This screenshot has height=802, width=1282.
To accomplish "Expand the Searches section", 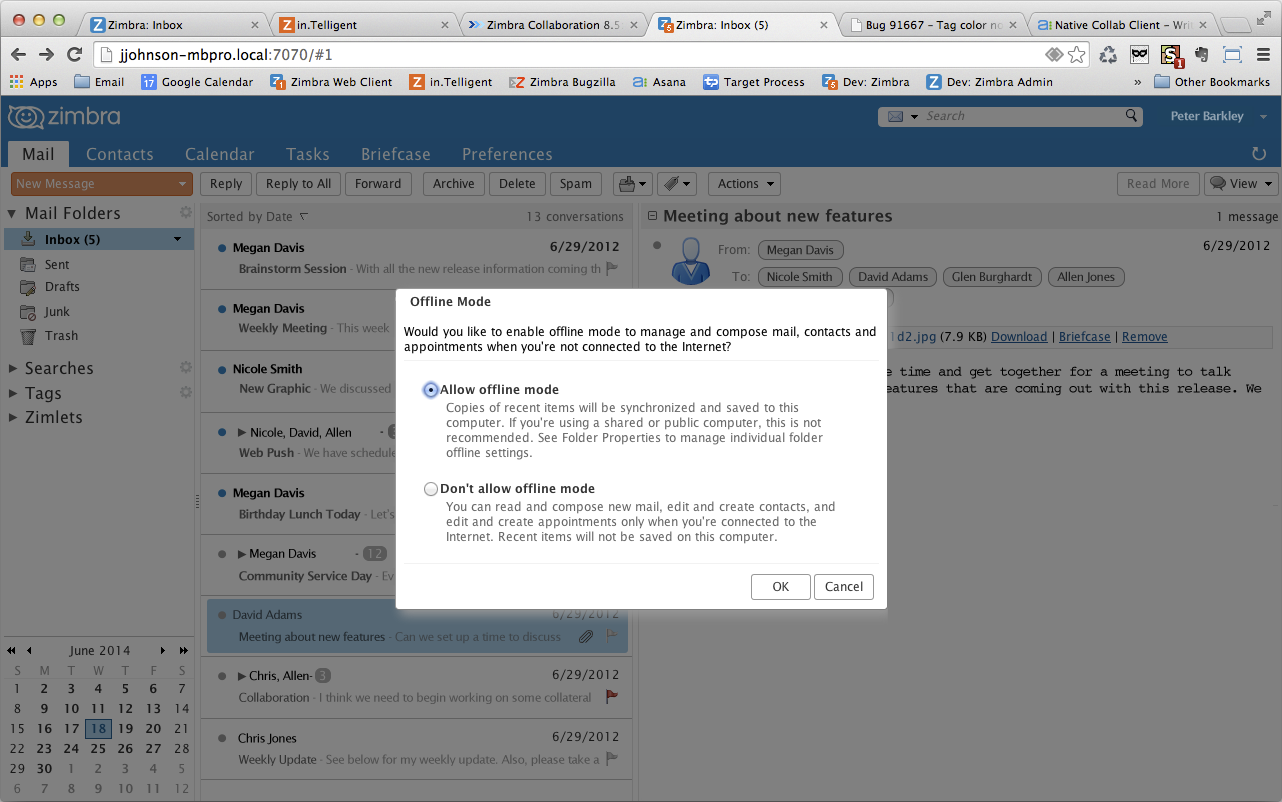I will pos(12,368).
